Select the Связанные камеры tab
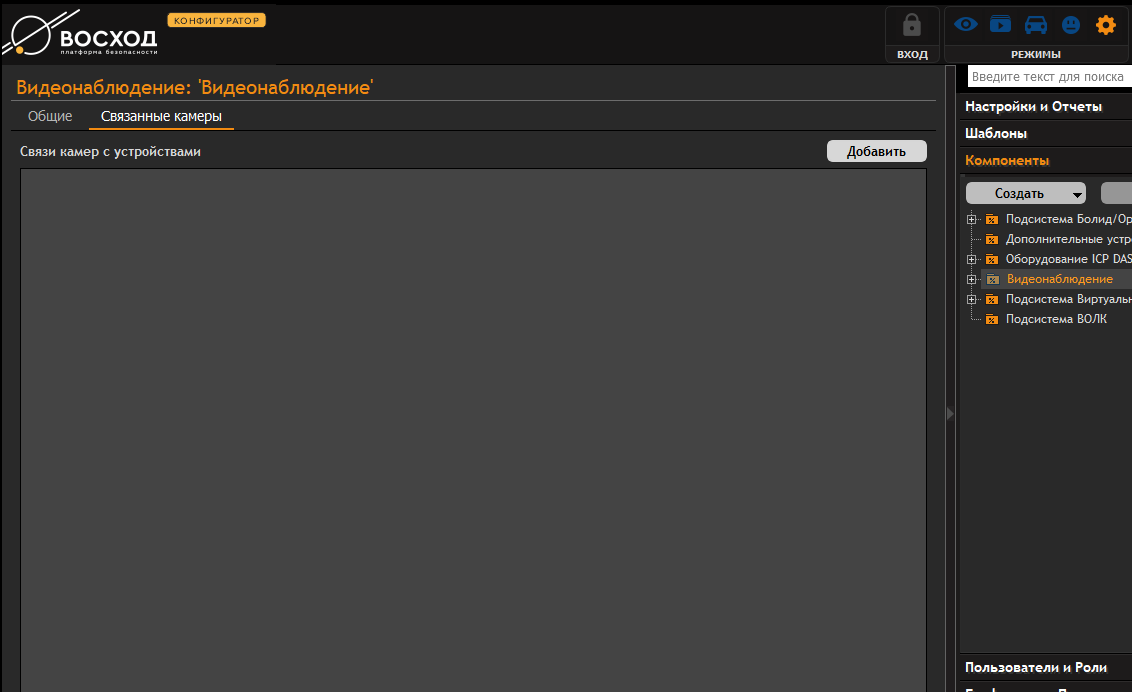 coord(161,117)
